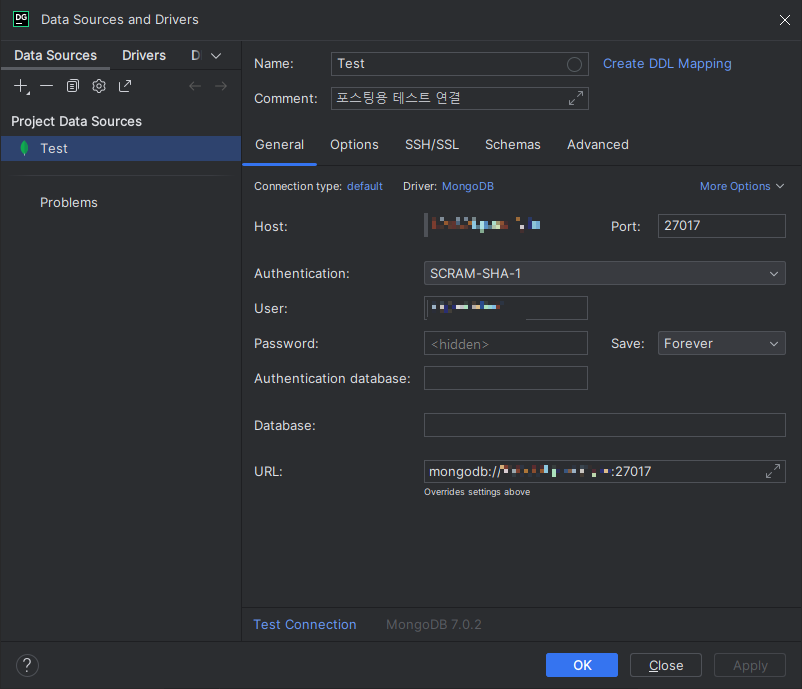Image resolution: width=802 pixels, height=689 pixels.
Task: Remove selected data source with minus icon
Action: [x=47, y=86]
